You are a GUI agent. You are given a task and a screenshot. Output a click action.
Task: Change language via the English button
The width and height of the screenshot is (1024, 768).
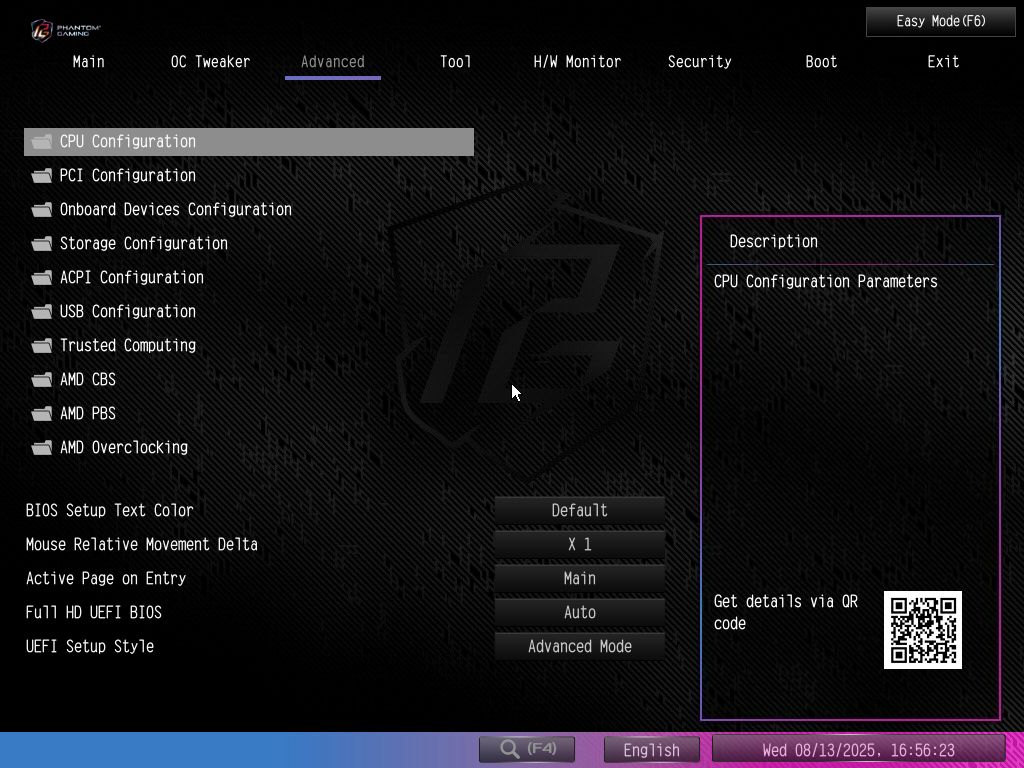[652, 750]
